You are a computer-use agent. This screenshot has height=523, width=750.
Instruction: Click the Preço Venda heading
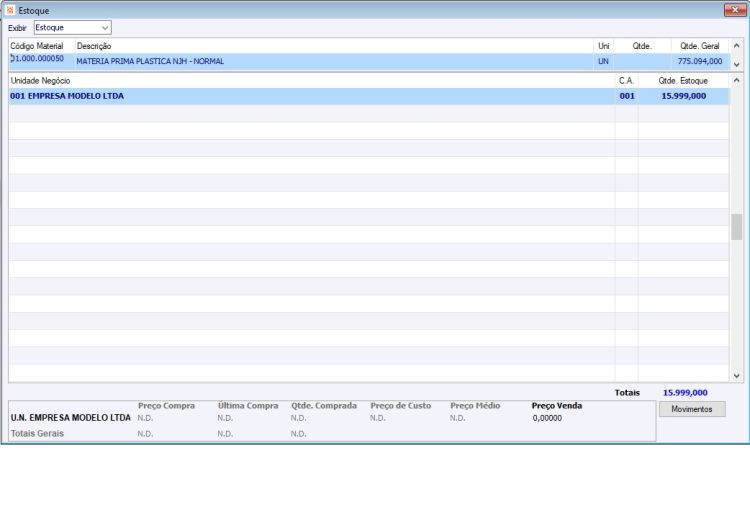[557, 406]
